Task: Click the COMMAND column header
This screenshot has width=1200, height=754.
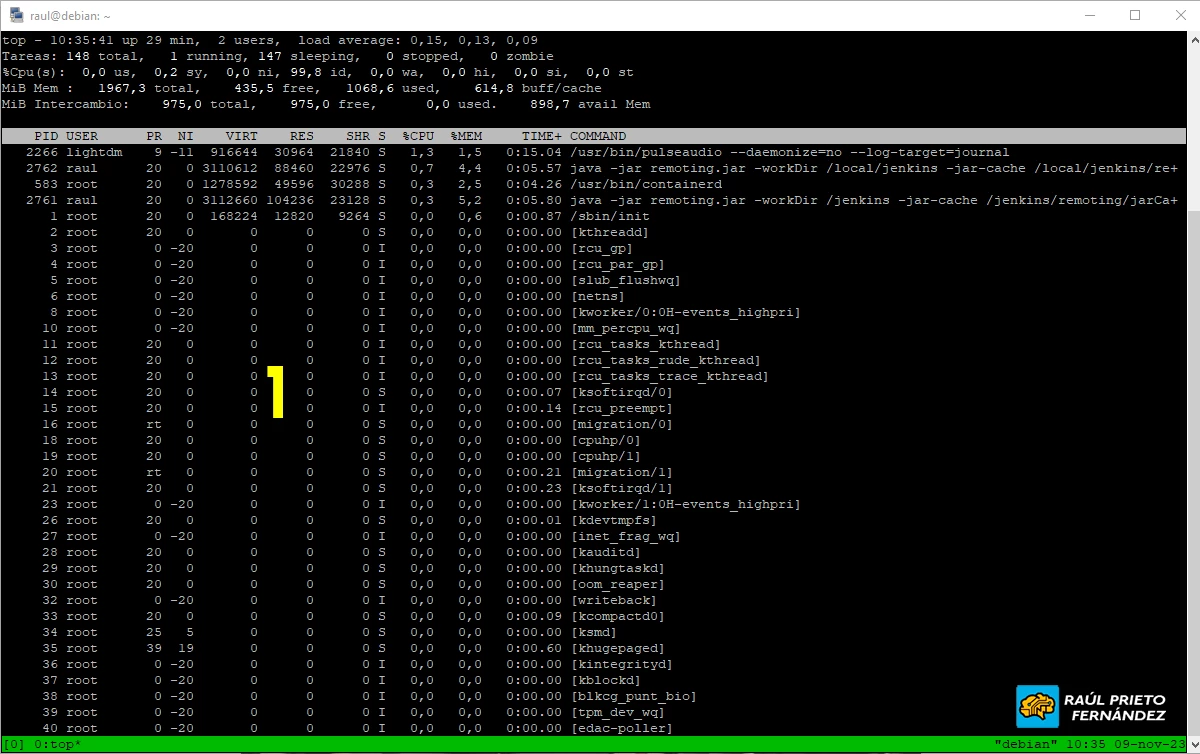Action: [597, 135]
